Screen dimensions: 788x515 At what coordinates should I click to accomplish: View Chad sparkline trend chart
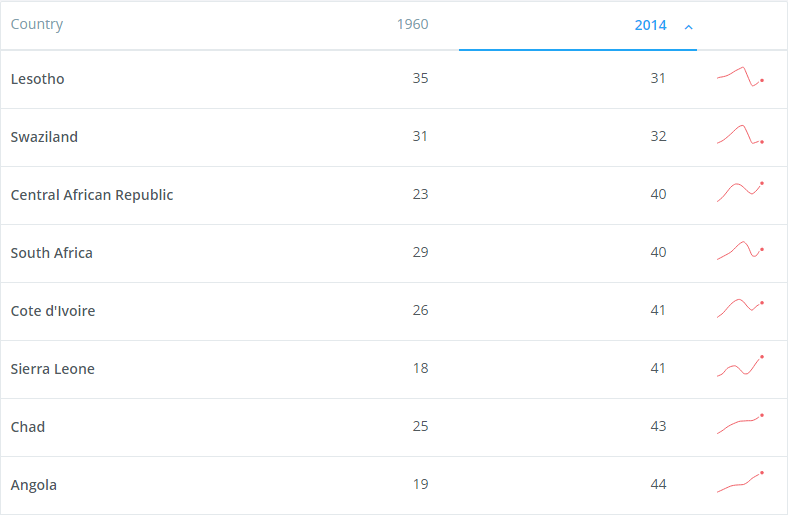tap(740, 424)
